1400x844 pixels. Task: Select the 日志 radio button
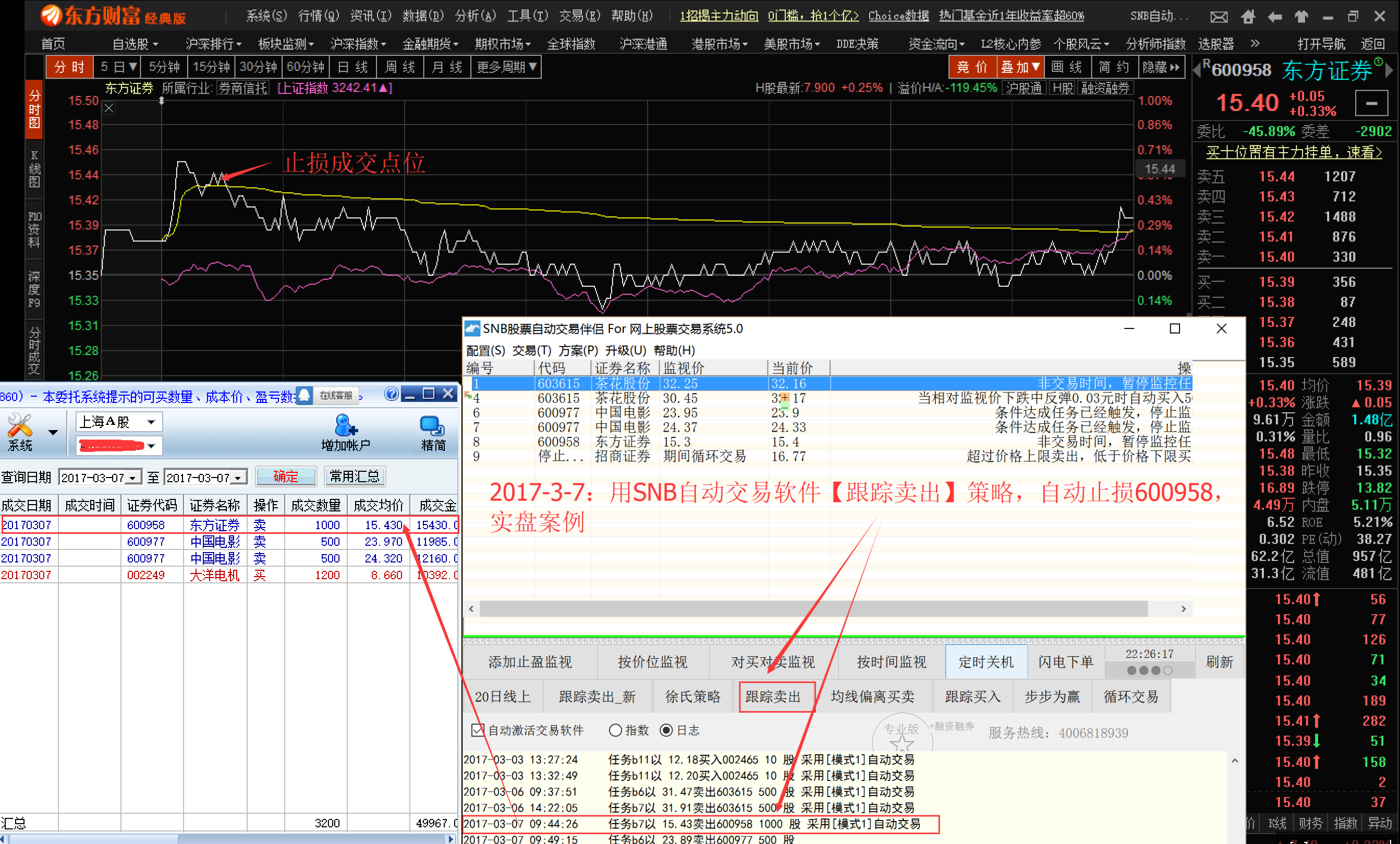pyautogui.click(x=666, y=730)
